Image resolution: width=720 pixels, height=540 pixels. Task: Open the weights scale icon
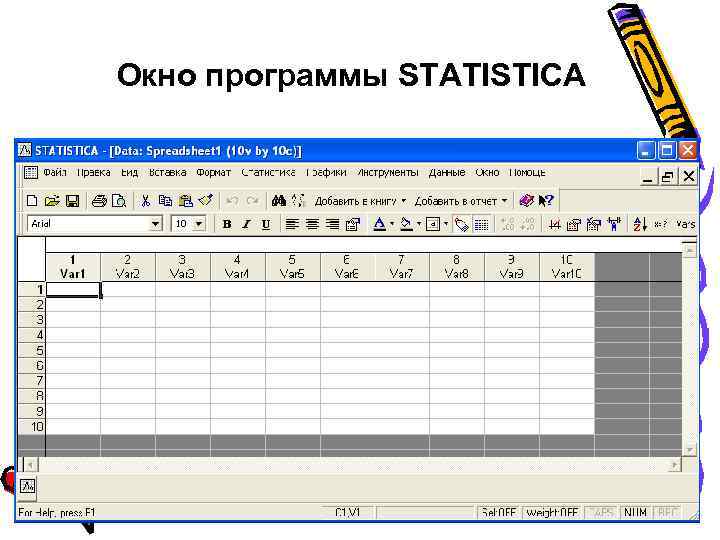point(613,224)
